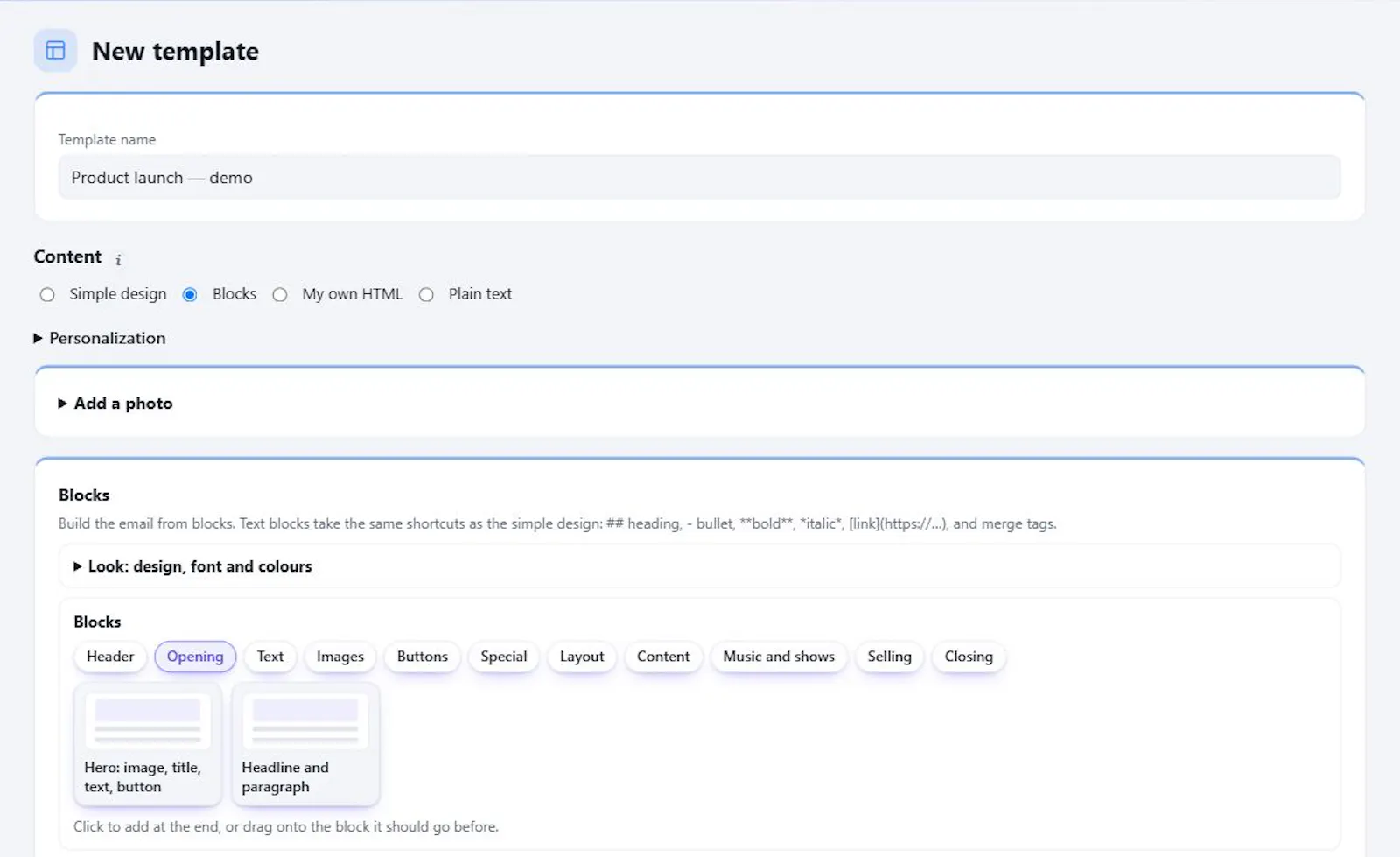Open the Text blocks tab
The width and height of the screenshot is (1400, 857).
(x=270, y=657)
